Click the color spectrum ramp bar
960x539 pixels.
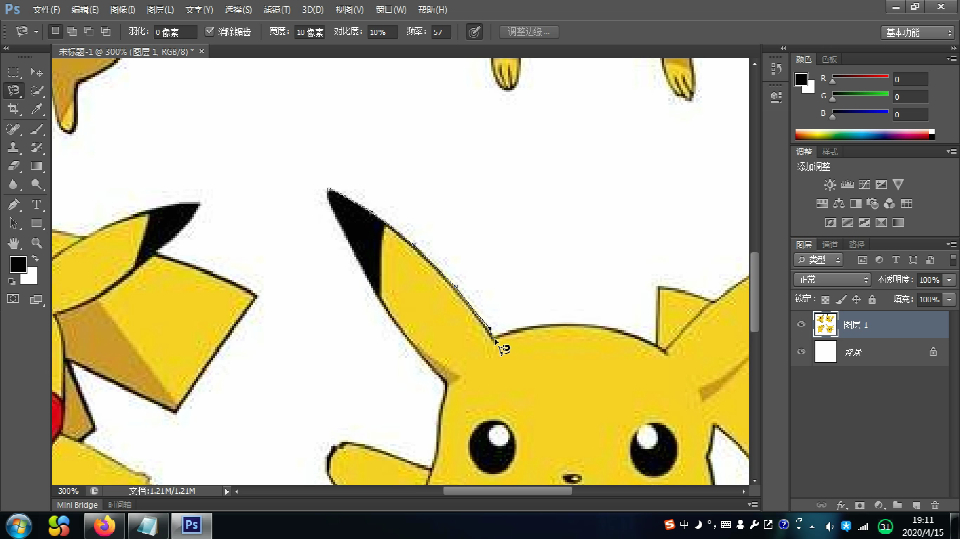point(863,134)
